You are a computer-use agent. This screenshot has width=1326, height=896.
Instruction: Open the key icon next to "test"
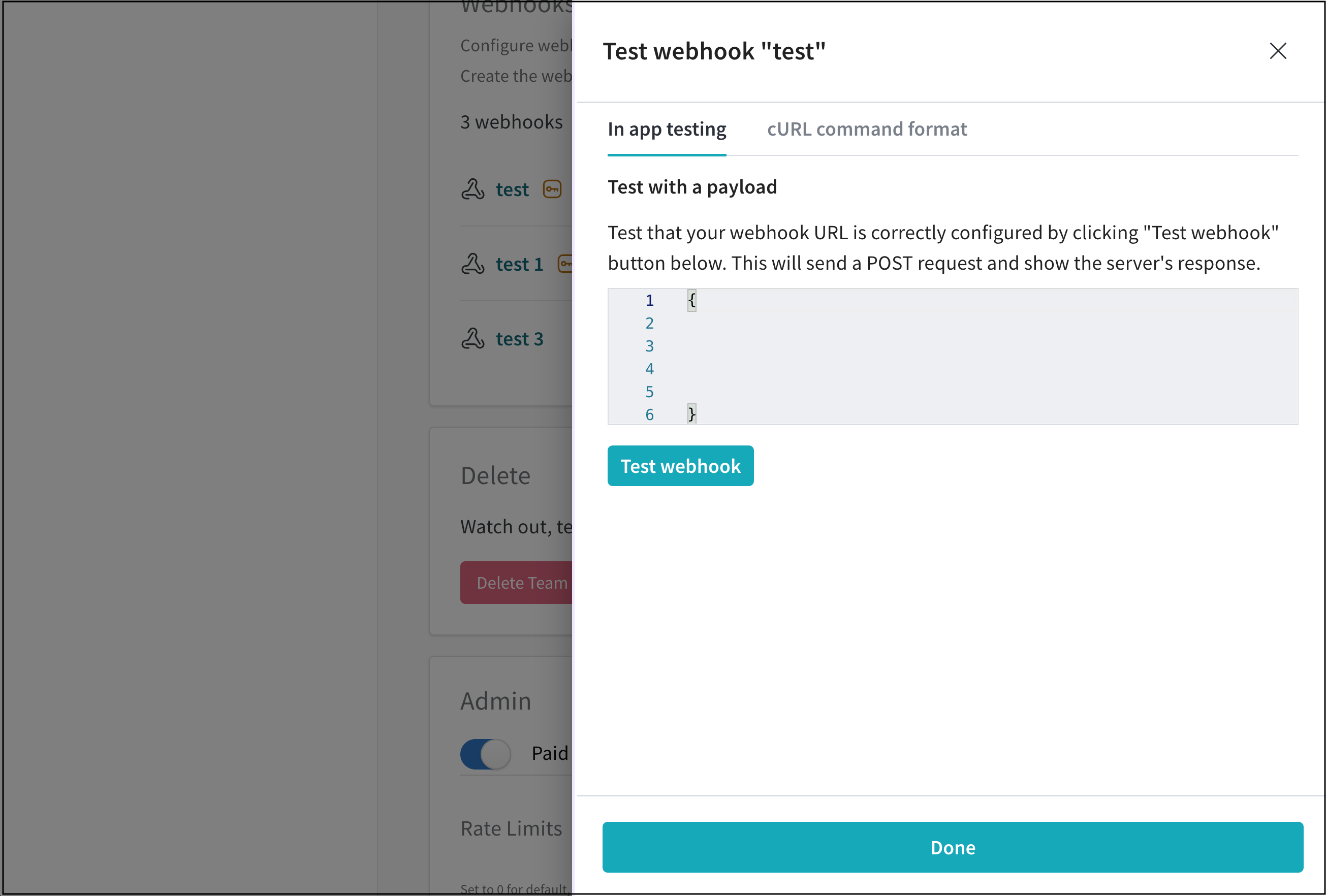(552, 189)
